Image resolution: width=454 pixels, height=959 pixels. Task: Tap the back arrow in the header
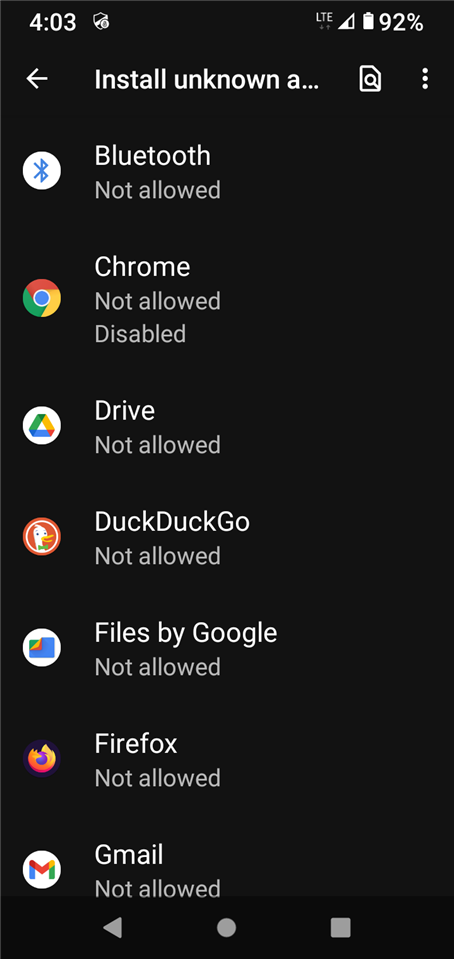click(x=37, y=79)
